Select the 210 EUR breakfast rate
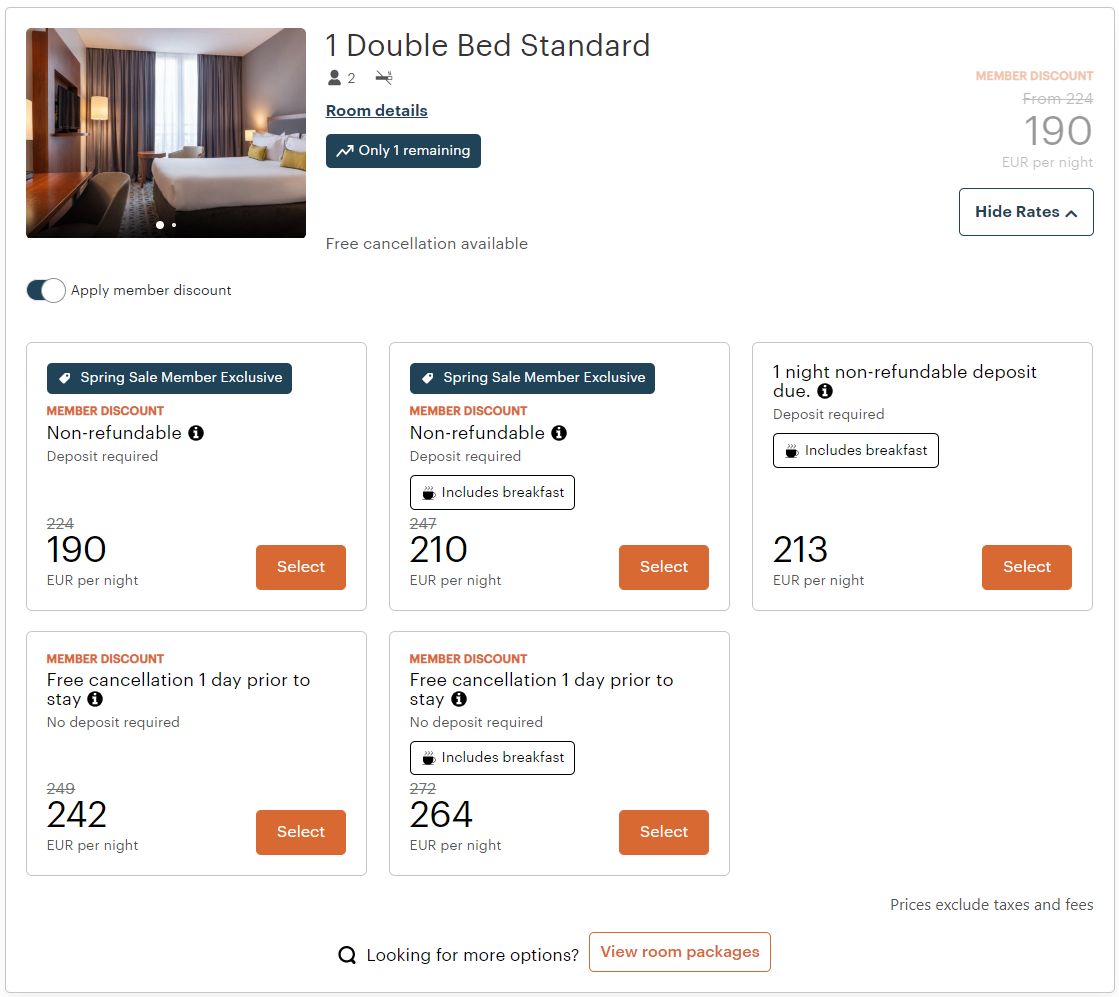1119x997 pixels. coord(664,567)
